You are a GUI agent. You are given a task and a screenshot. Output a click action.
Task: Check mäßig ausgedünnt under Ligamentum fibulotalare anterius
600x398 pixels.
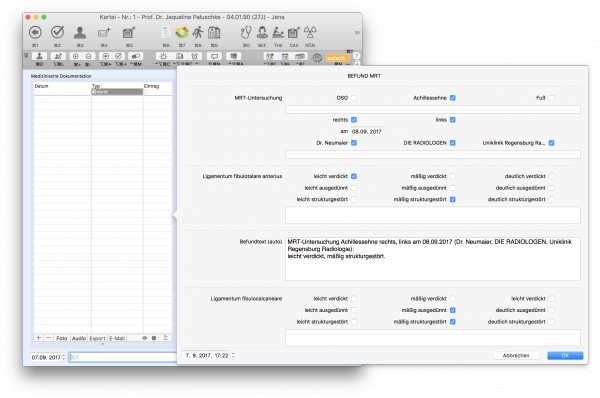pyautogui.click(x=453, y=188)
